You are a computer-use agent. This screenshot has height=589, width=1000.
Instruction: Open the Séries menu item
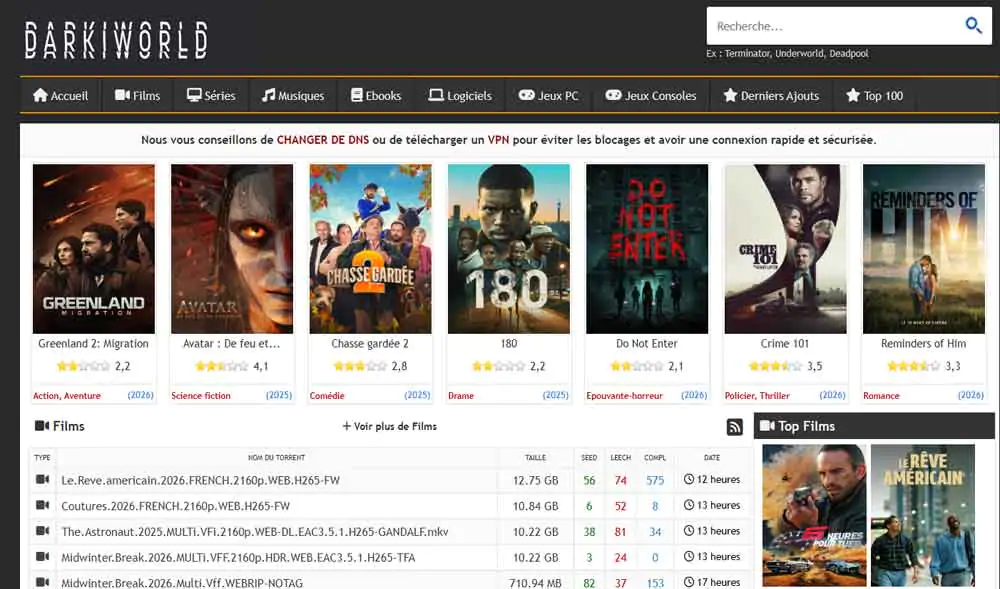(211, 96)
